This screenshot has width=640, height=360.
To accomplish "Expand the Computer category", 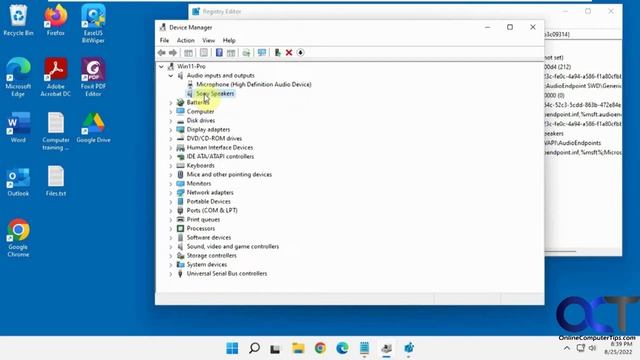I will click(x=171, y=111).
